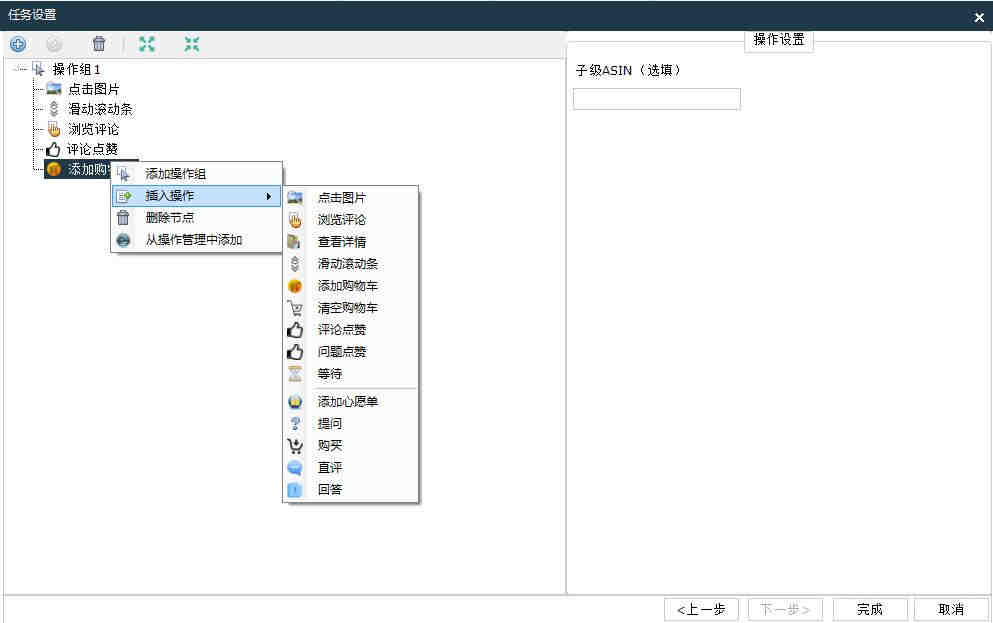This screenshot has width=993, height=623.
Task: Click the scroll icon beside submenu 滑动滚动条
Action: (295, 263)
